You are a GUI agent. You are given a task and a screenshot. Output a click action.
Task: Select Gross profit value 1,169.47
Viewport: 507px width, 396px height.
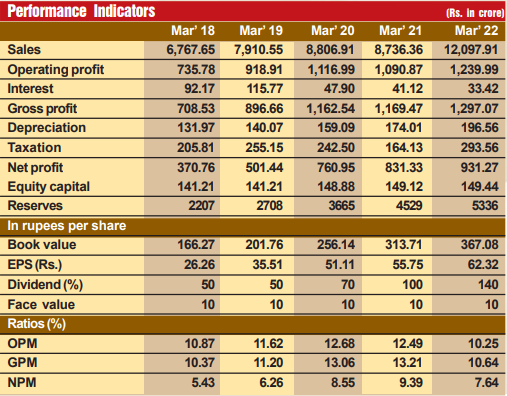[x=399, y=108]
